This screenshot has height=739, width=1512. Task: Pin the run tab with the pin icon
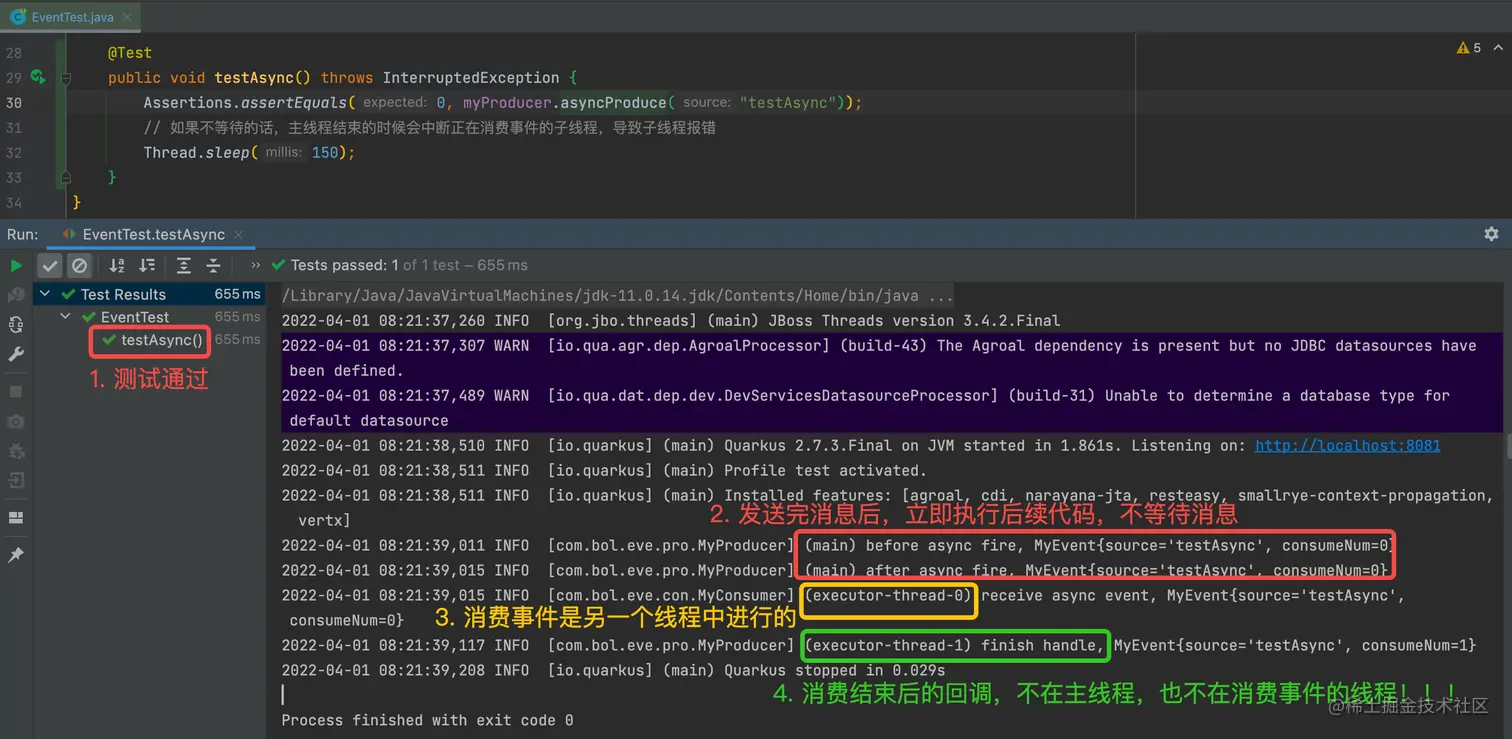click(x=16, y=555)
